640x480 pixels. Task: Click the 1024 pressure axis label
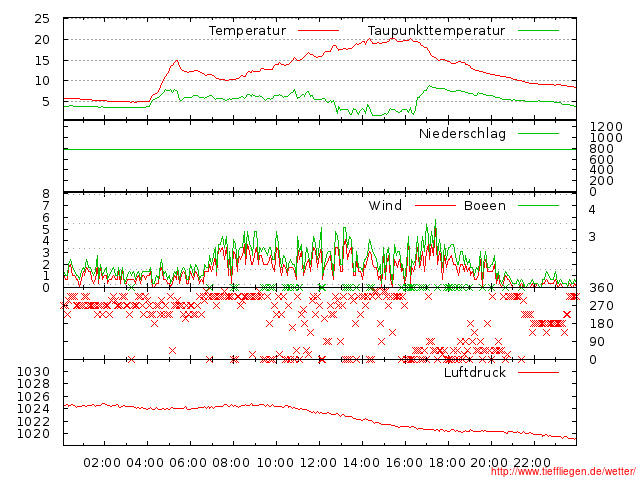click(x=33, y=409)
